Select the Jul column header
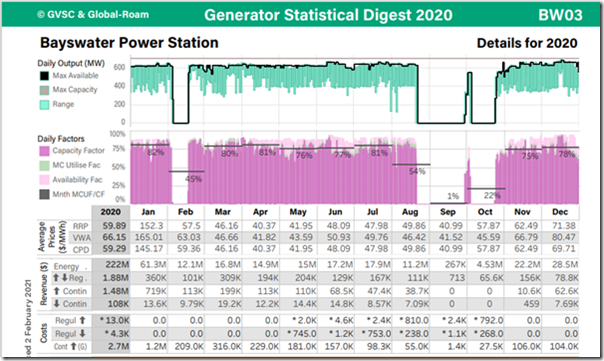This screenshot has height=361, width=604. (372, 212)
